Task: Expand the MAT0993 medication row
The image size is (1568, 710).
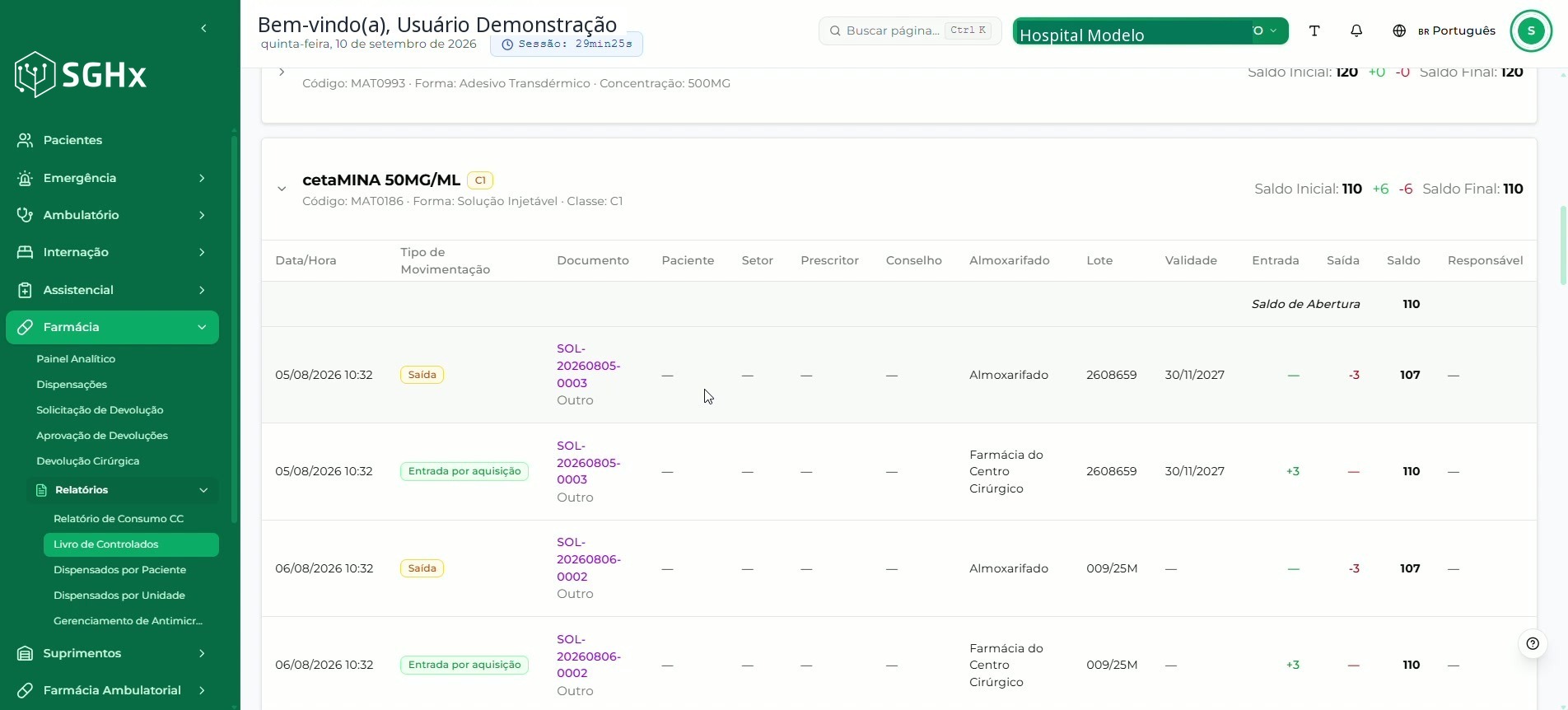Action: click(x=282, y=72)
